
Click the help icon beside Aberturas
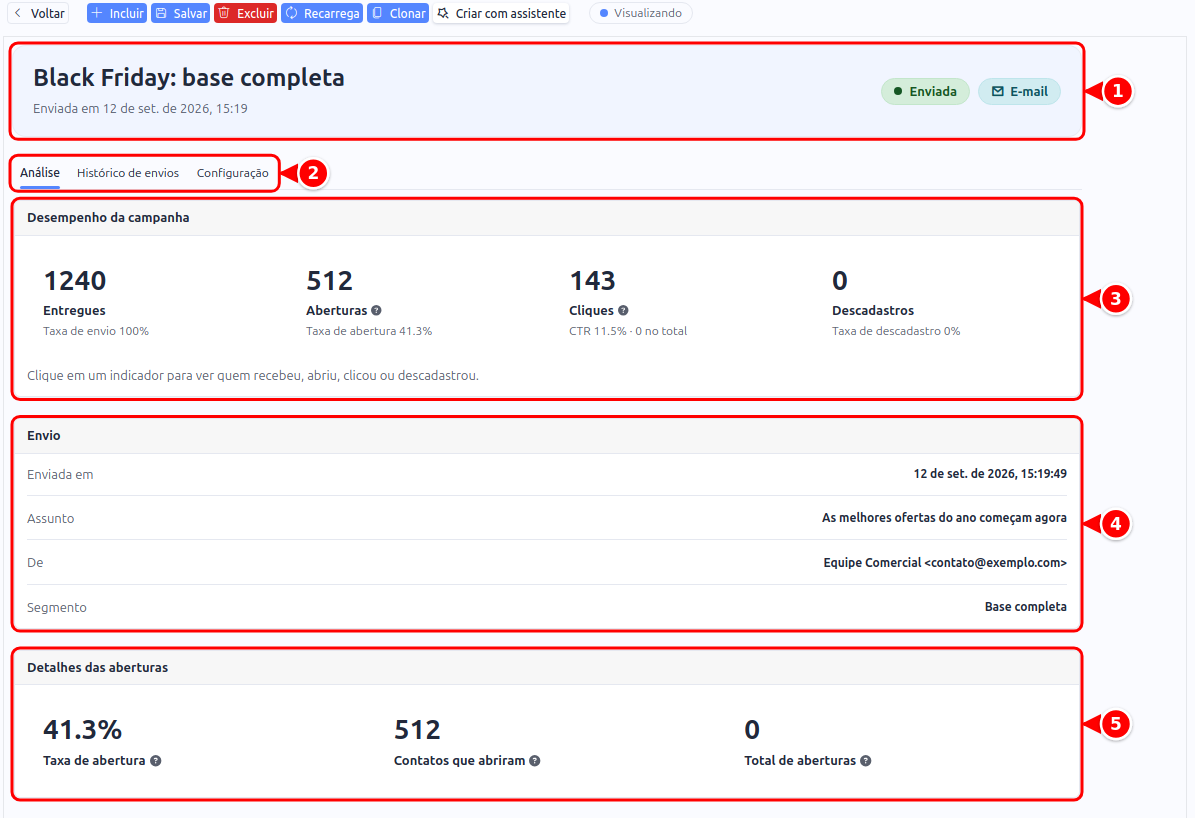(376, 310)
